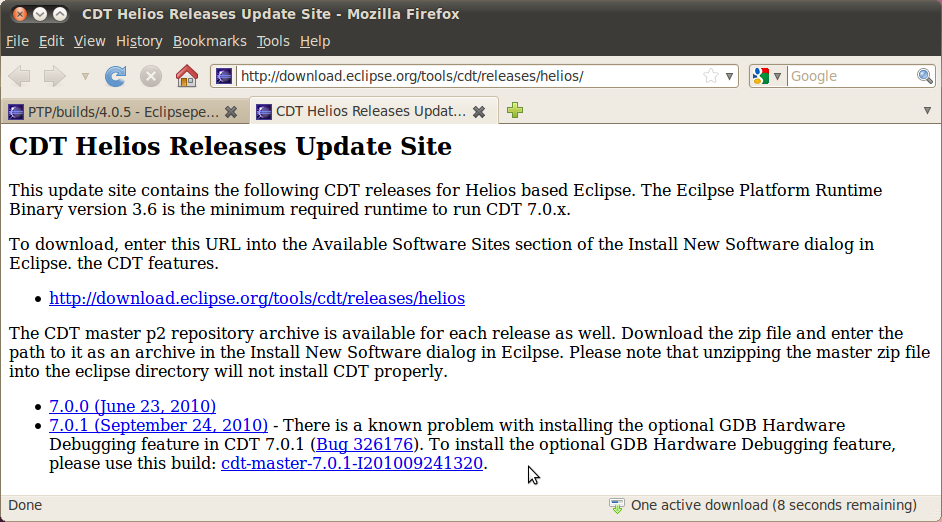
Task: Open the Bug 326176 link
Action: pos(365,445)
